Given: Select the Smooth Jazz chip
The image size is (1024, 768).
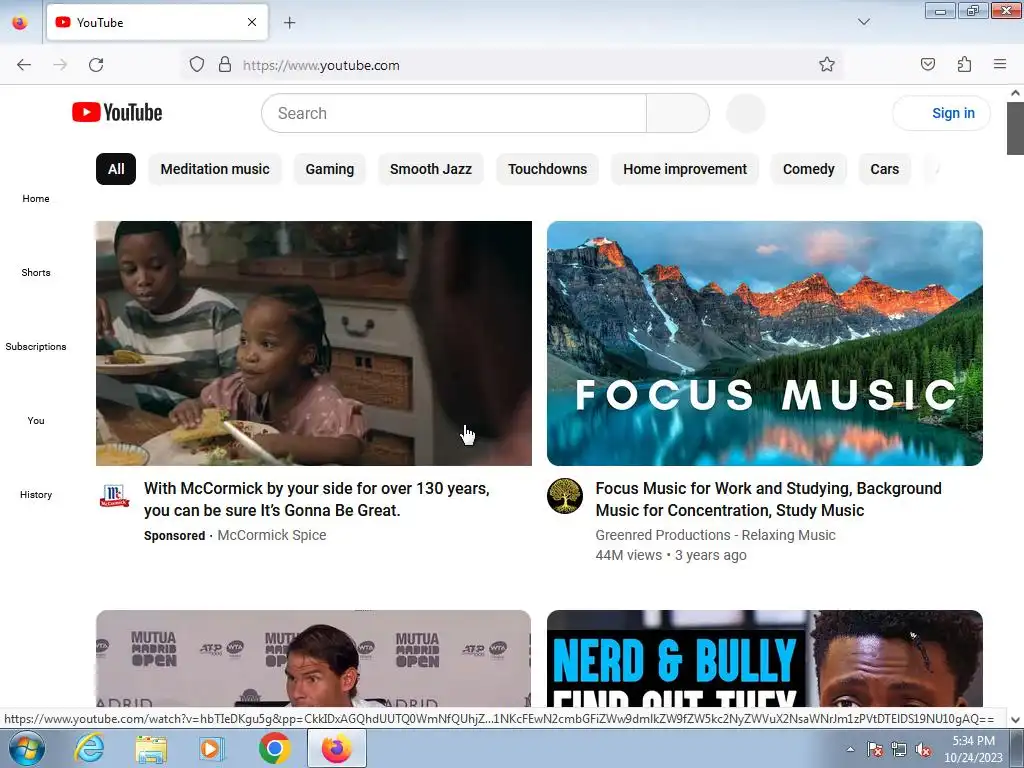Looking at the screenshot, I should [431, 169].
